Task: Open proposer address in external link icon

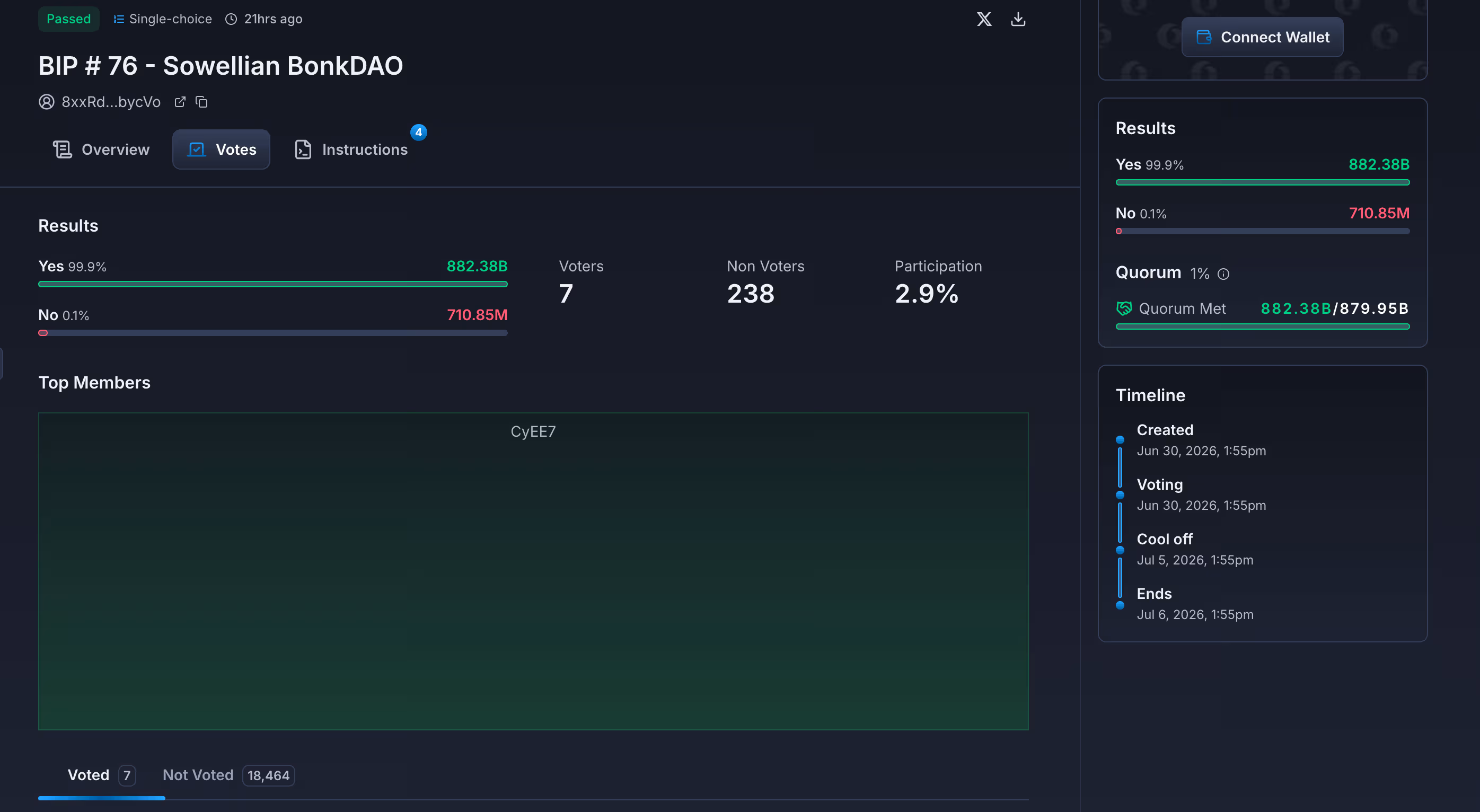Action: coord(180,102)
